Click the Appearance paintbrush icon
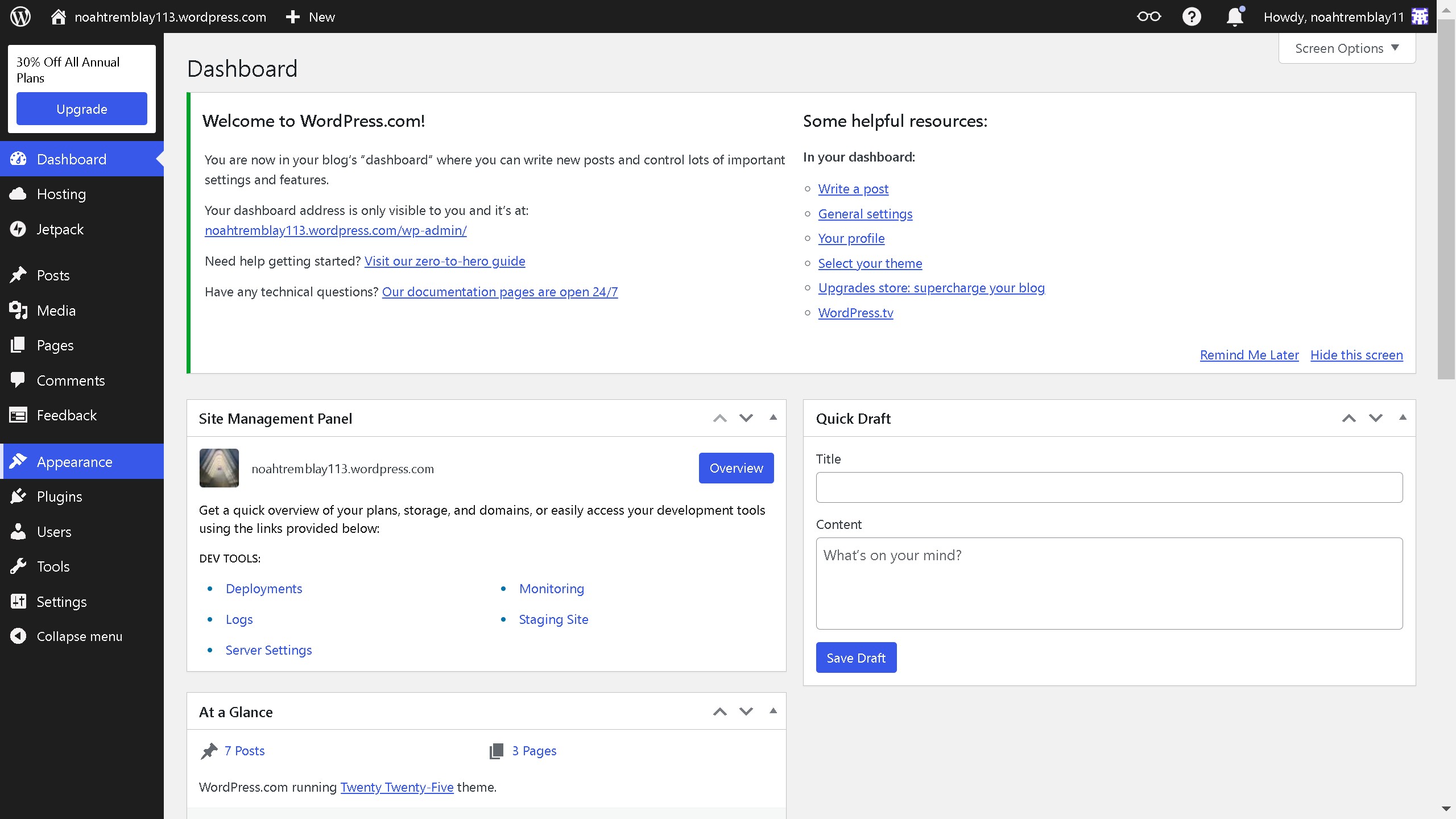 [18, 461]
